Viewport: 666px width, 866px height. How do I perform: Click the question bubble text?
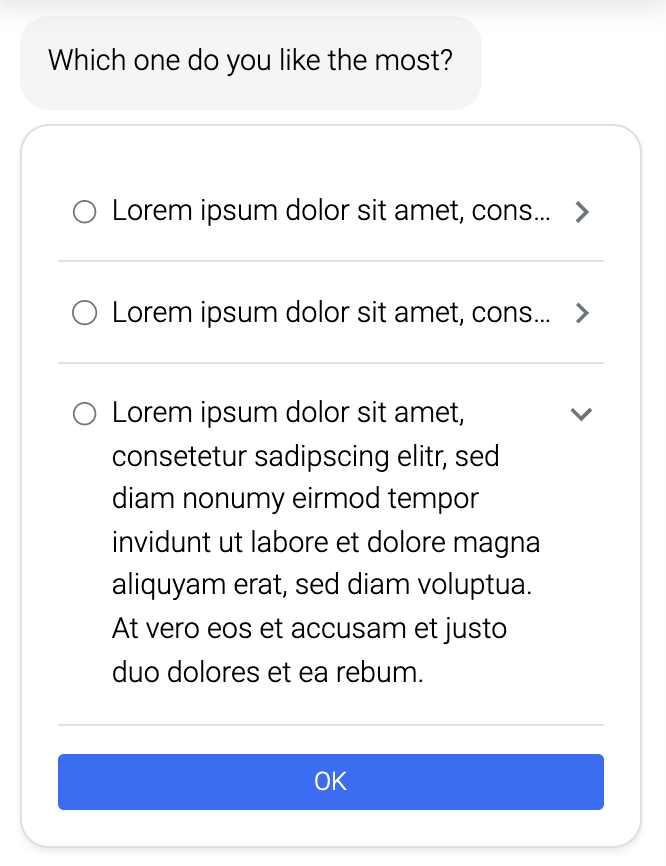(251, 60)
